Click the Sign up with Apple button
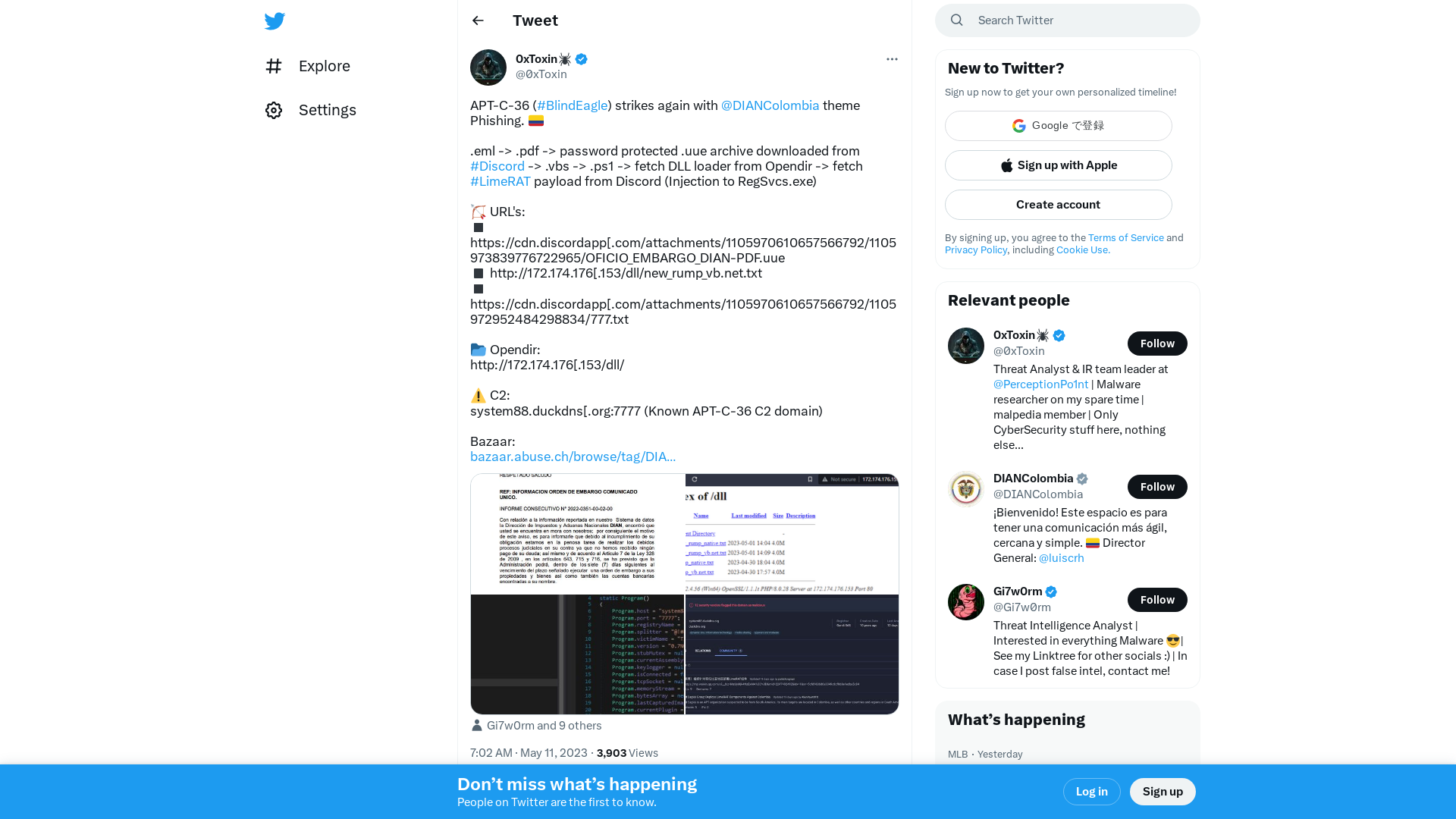This screenshot has width=1456, height=819. 1058,165
